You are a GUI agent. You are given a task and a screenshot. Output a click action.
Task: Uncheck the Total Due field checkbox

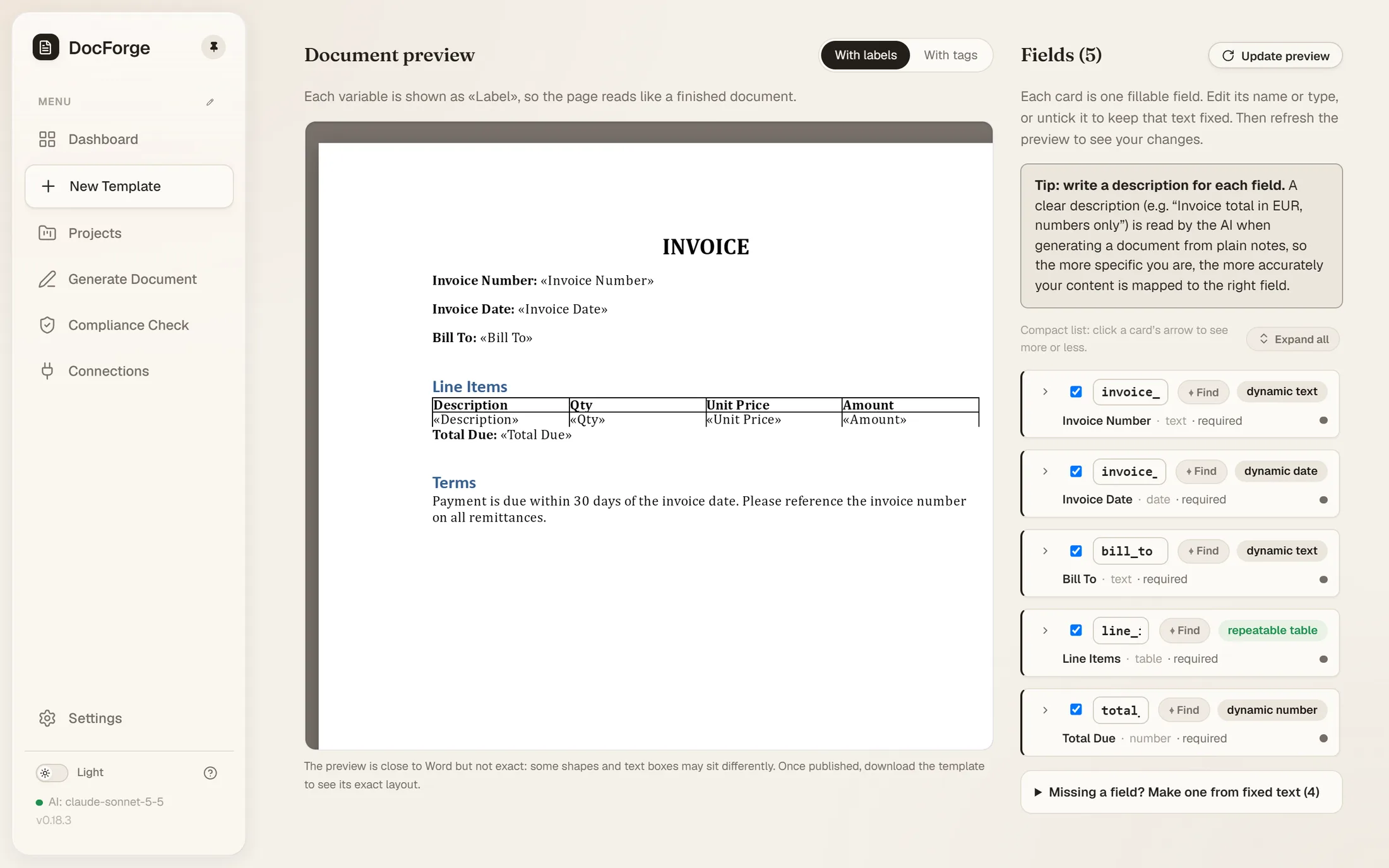(x=1076, y=710)
